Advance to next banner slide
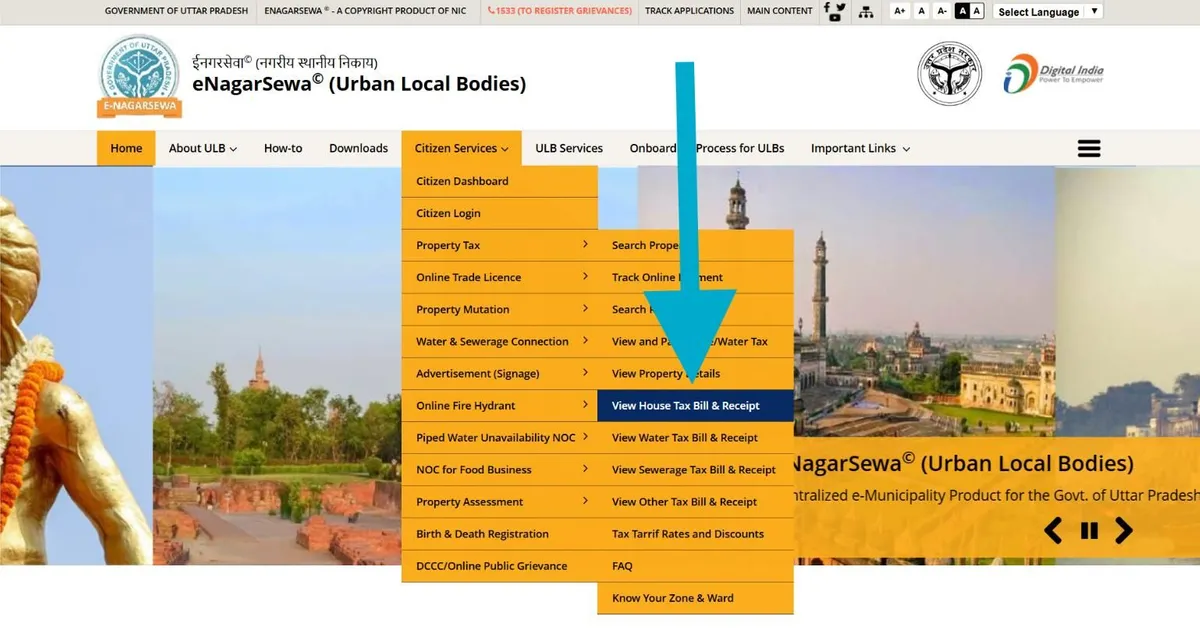The height and width of the screenshot is (628, 1200). 1124,531
